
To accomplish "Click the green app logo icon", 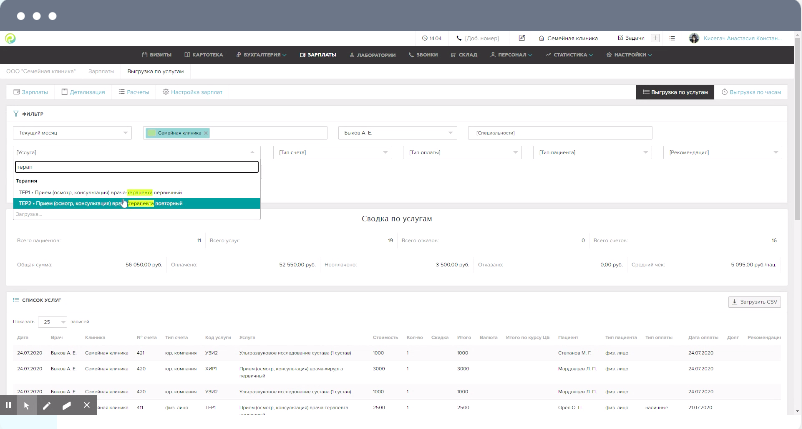I will click(10, 38).
